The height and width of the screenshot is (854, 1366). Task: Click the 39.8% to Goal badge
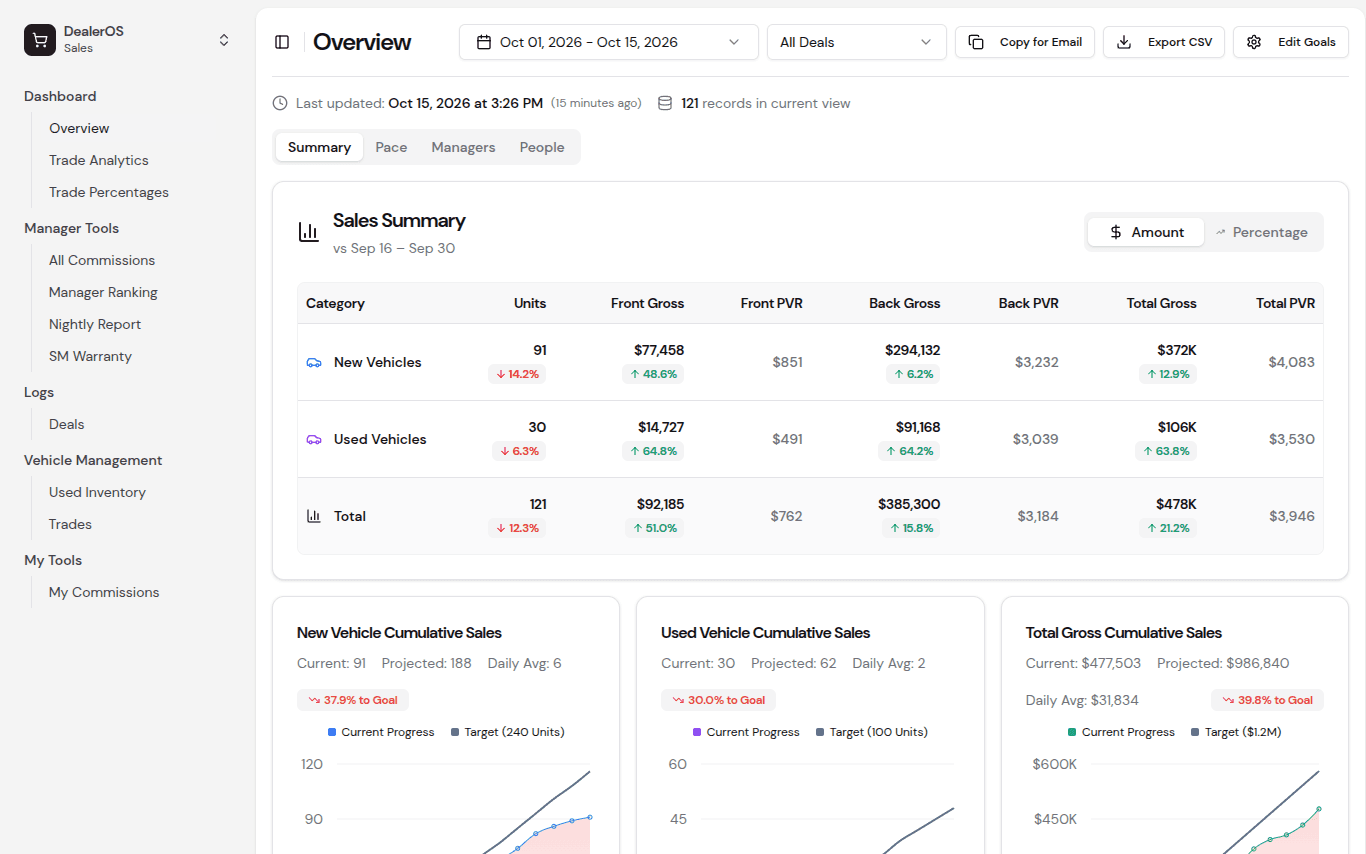[1267, 700]
